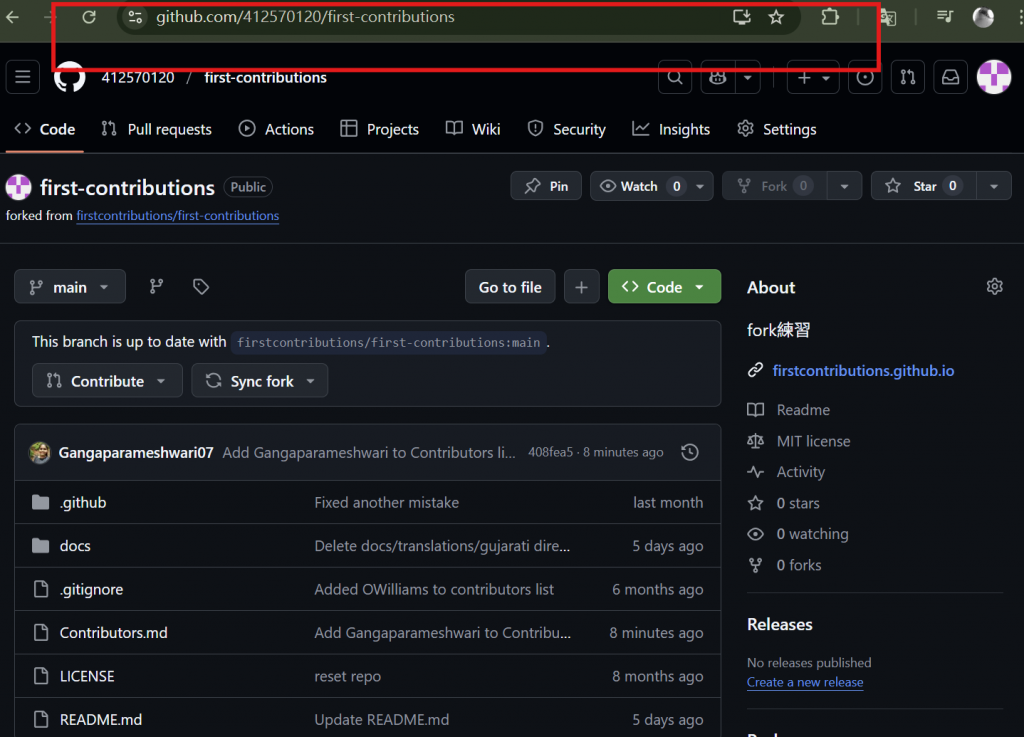
Task: Click the install app icon in address bar
Action: (741, 17)
